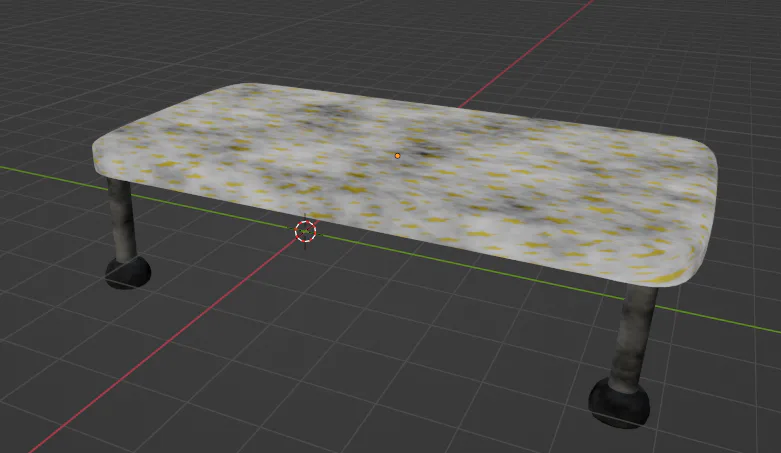781x453 pixels.
Task: Select the marble table top object
Action: click(x=404, y=184)
